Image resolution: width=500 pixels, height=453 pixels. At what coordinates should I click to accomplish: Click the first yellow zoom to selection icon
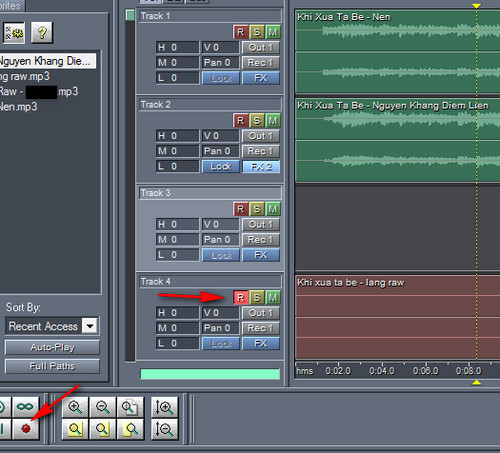pos(75,429)
